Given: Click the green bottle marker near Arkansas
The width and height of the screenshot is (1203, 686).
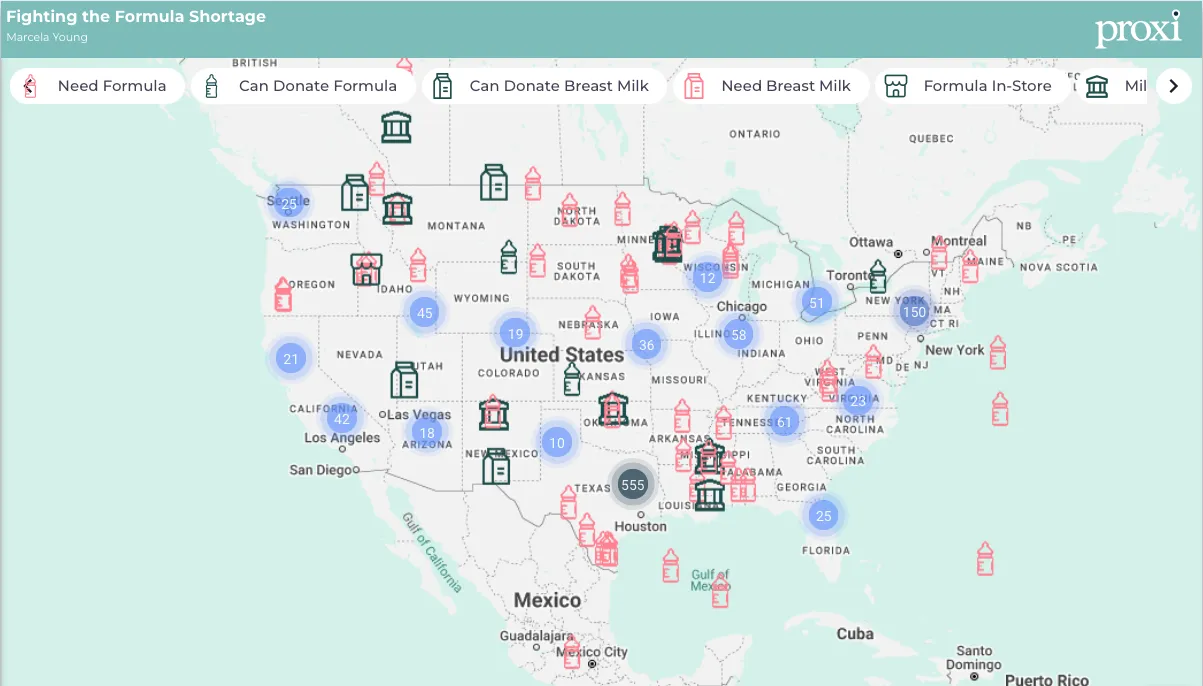Looking at the screenshot, I should click(x=572, y=379).
